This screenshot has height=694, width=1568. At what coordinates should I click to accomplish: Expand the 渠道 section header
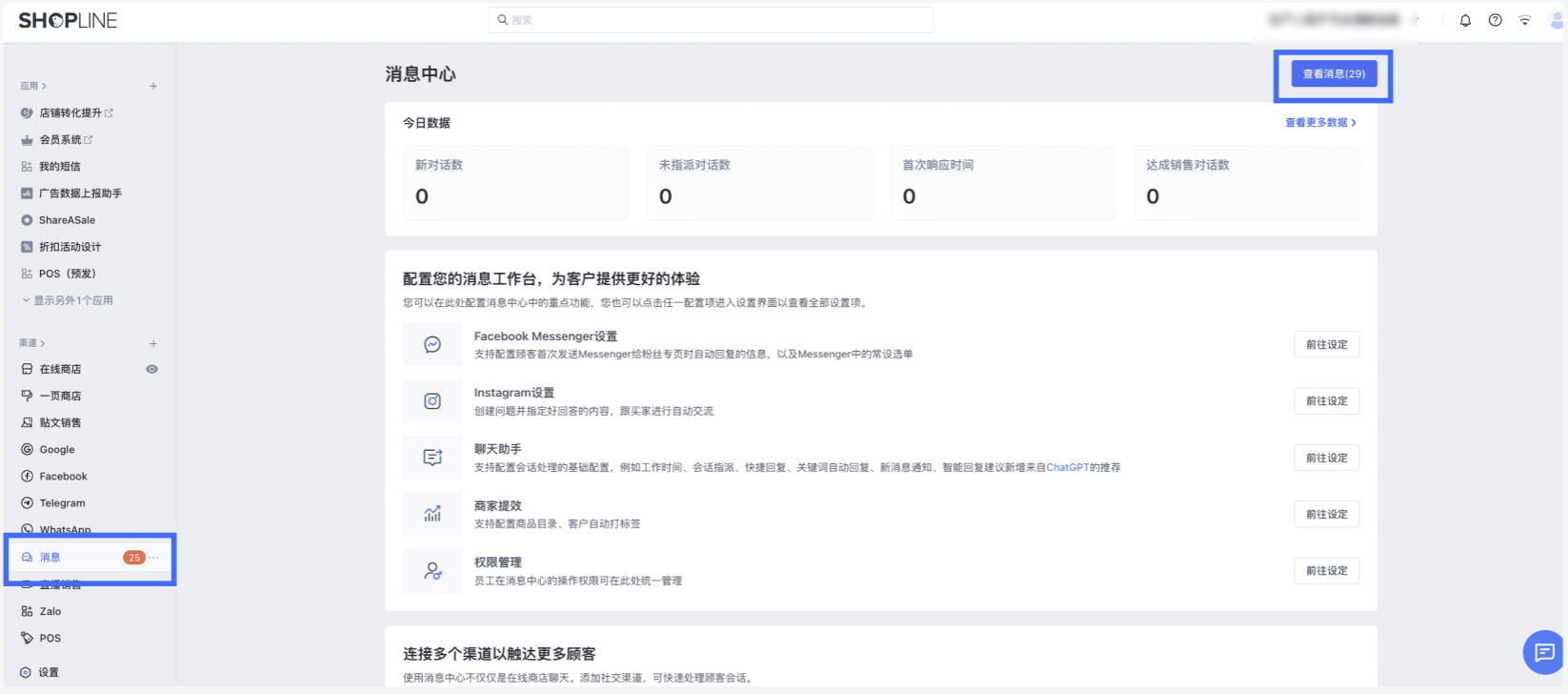tap(32, 343)
